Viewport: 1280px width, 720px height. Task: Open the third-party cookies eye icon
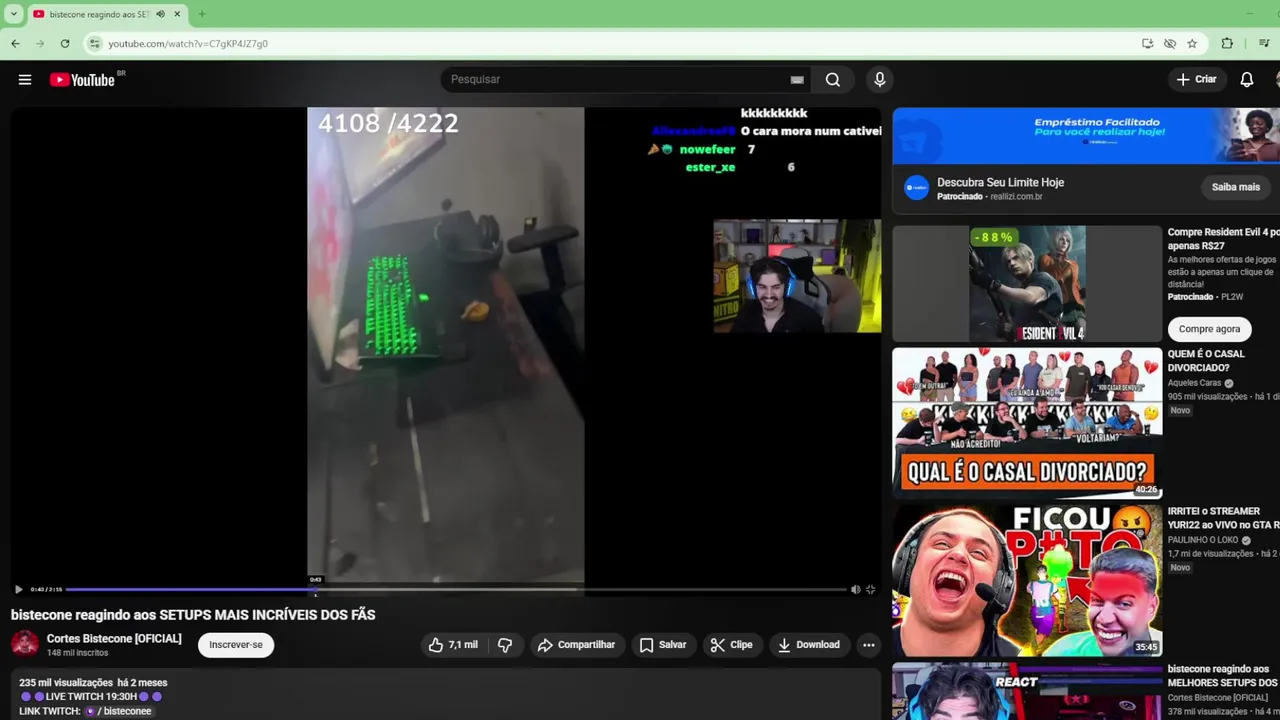coord(1170,43)
